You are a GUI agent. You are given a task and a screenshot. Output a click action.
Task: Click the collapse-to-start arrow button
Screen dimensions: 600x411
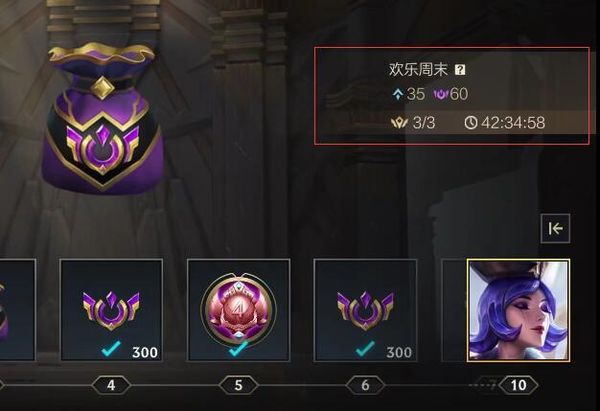pos(555,228)
